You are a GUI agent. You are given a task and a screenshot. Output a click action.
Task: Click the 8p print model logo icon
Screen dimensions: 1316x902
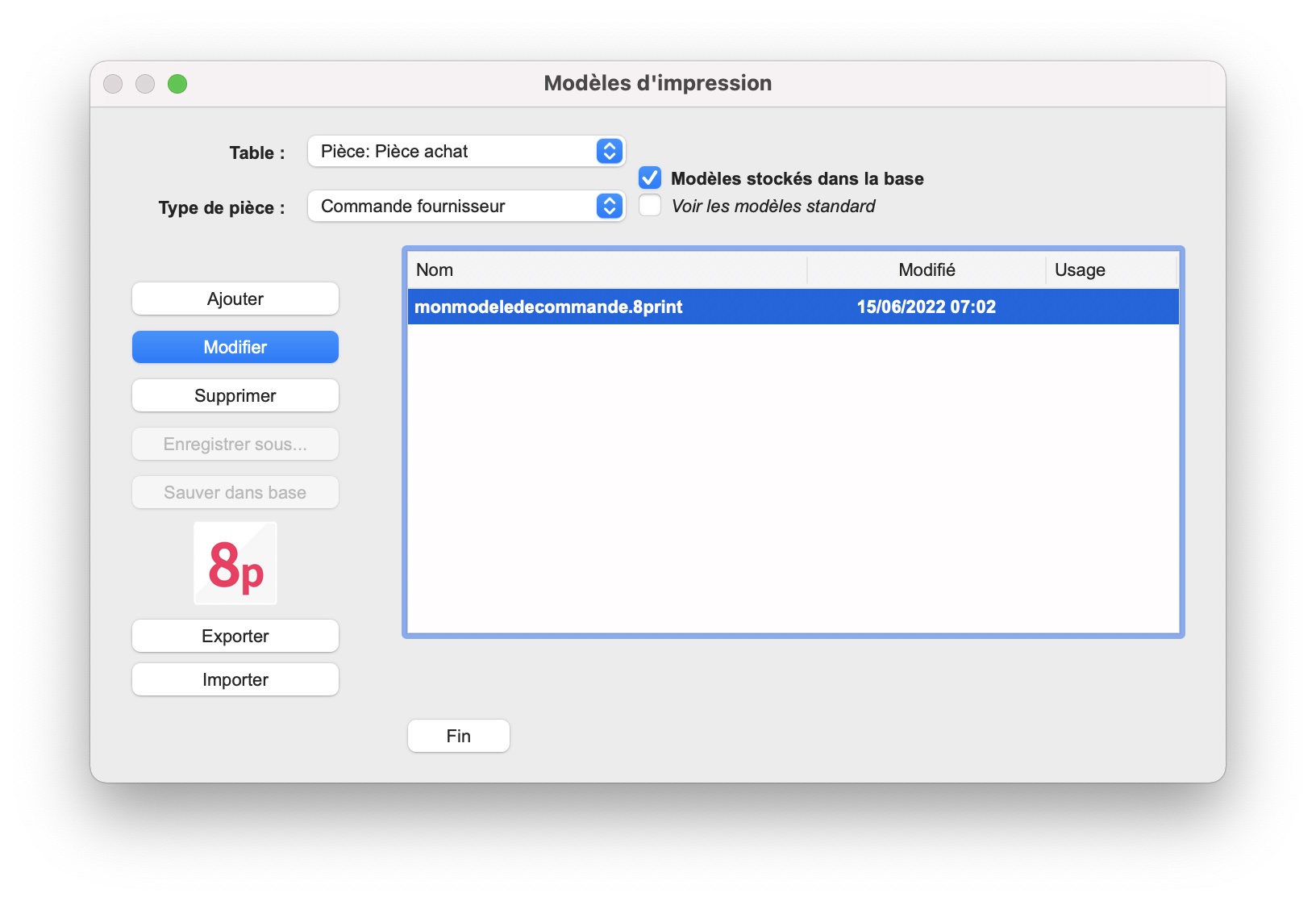(235, 563)
